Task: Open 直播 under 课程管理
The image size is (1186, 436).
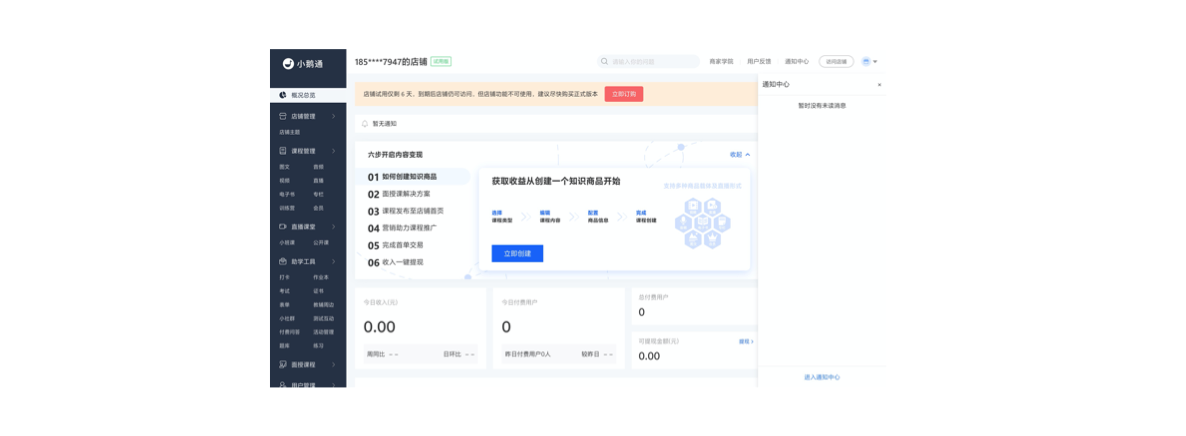Action: (318, 181)
